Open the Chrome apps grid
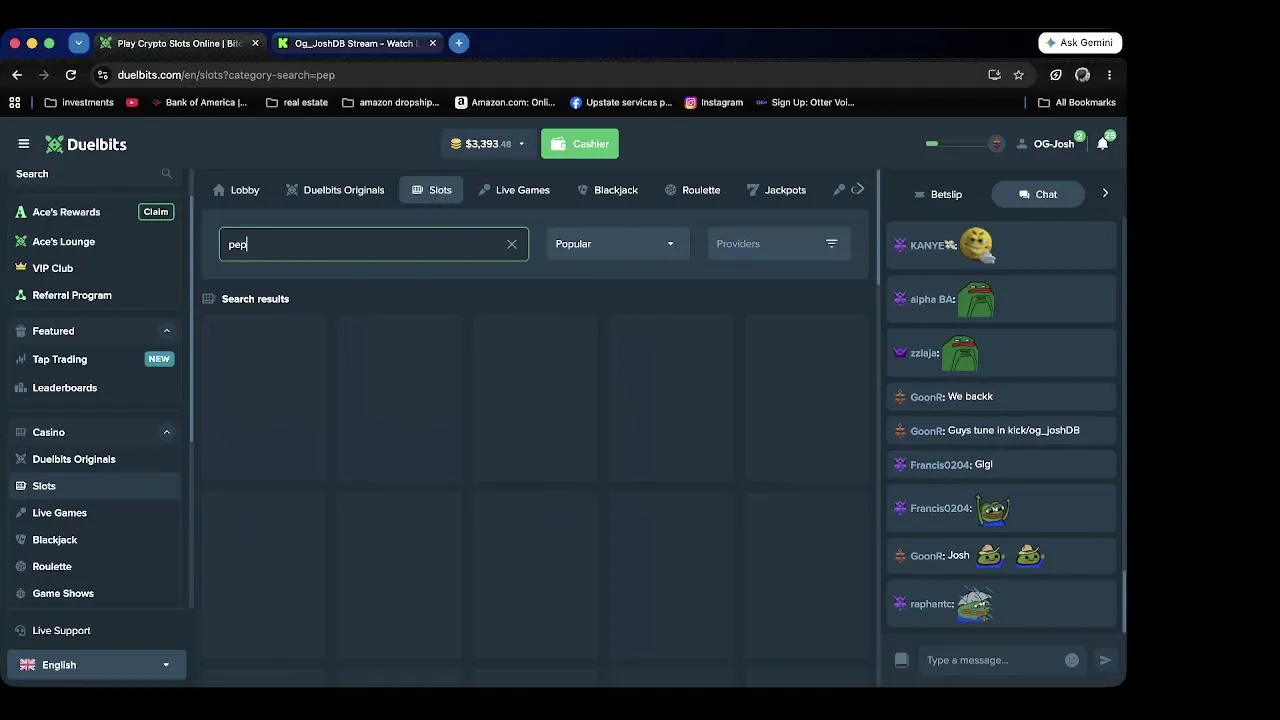 (x=15, y=102)
